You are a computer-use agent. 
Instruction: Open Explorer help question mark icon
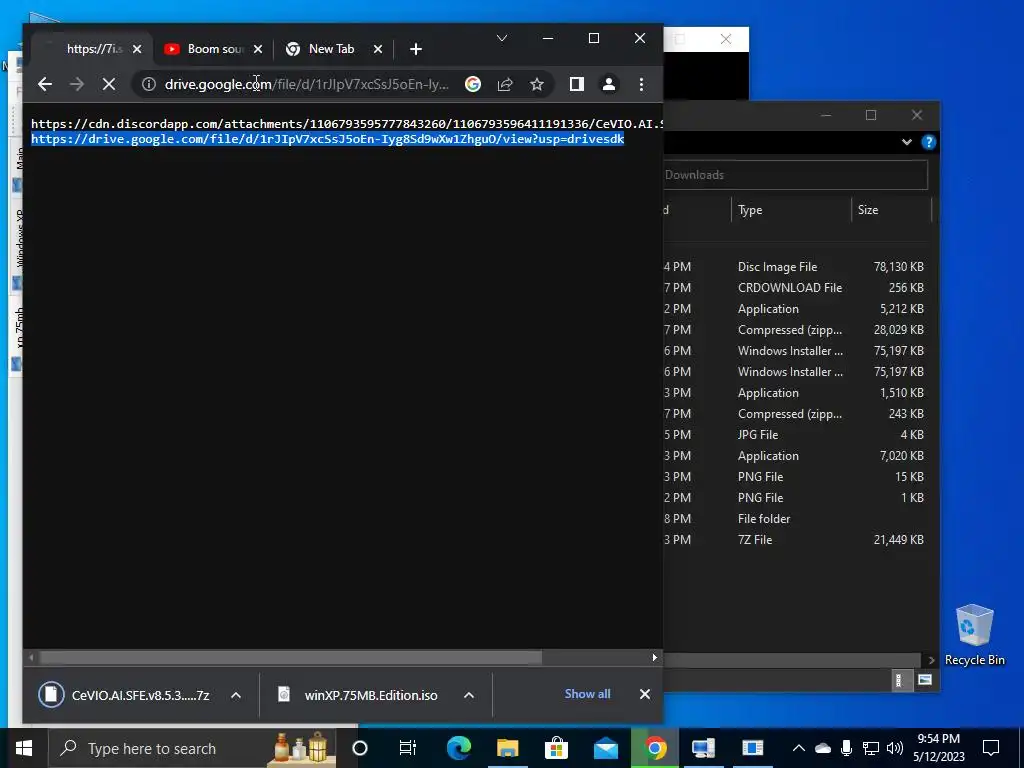[x=928, y=142]
